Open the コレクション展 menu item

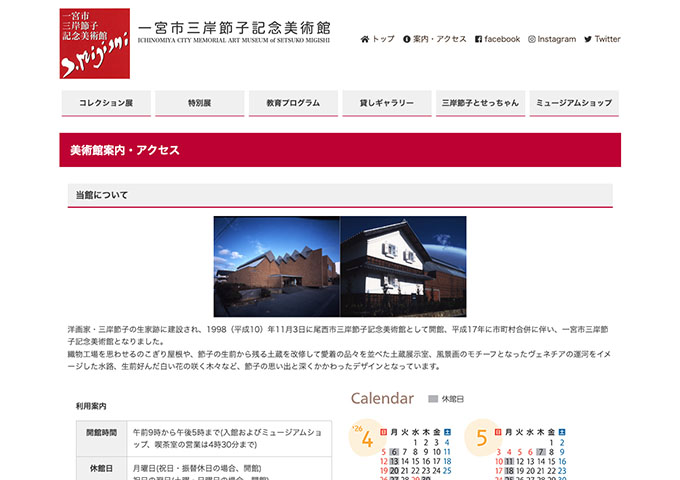106,103
